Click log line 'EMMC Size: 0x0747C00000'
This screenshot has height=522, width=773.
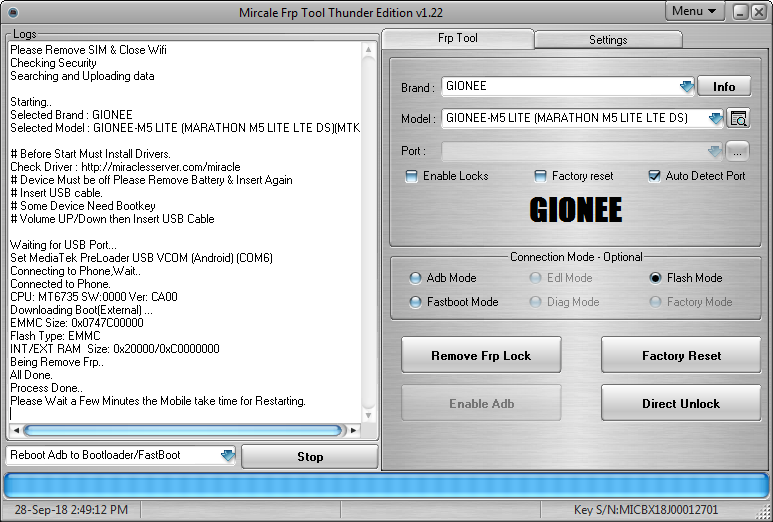76,323
